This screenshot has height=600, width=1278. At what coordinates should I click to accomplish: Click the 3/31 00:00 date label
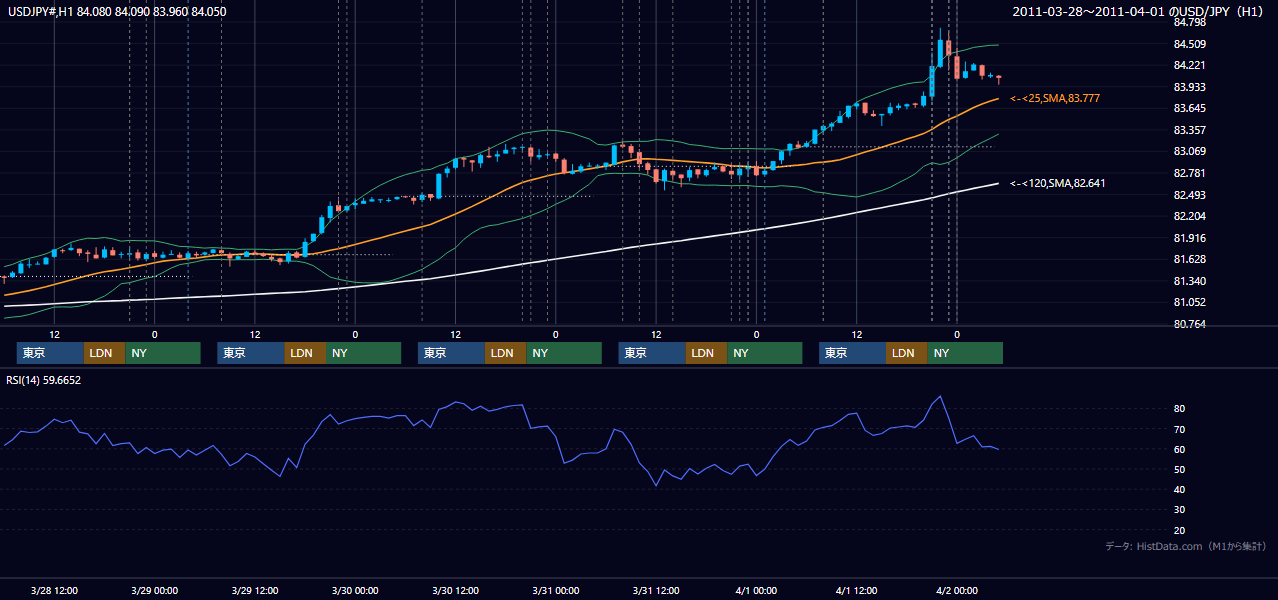(556, 590)
